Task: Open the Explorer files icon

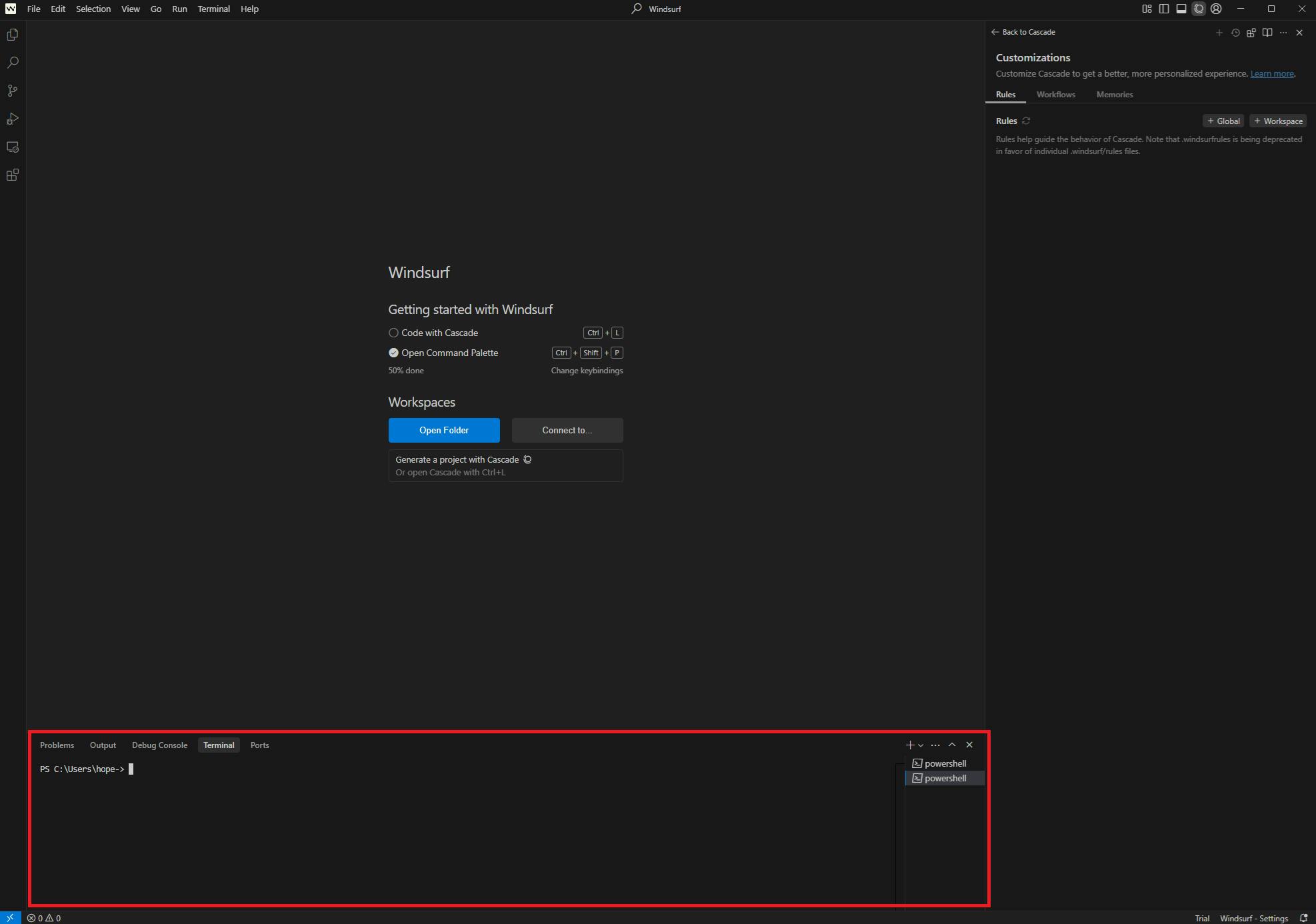Action: click(13, 35)
